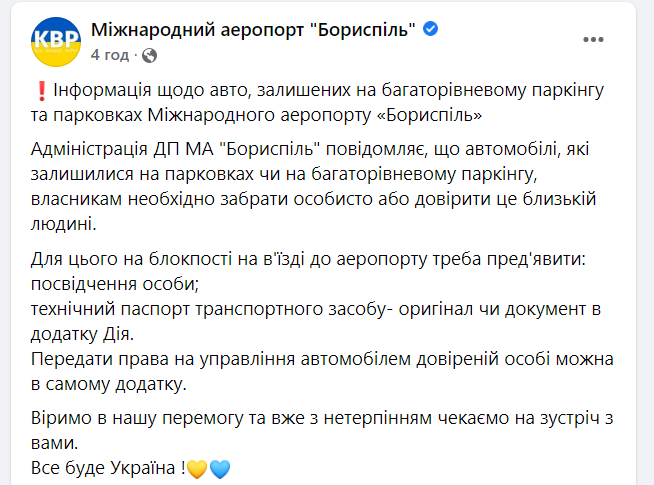Click the globe public-audience icon
654x485 pixels.
[x=149, y=55]
